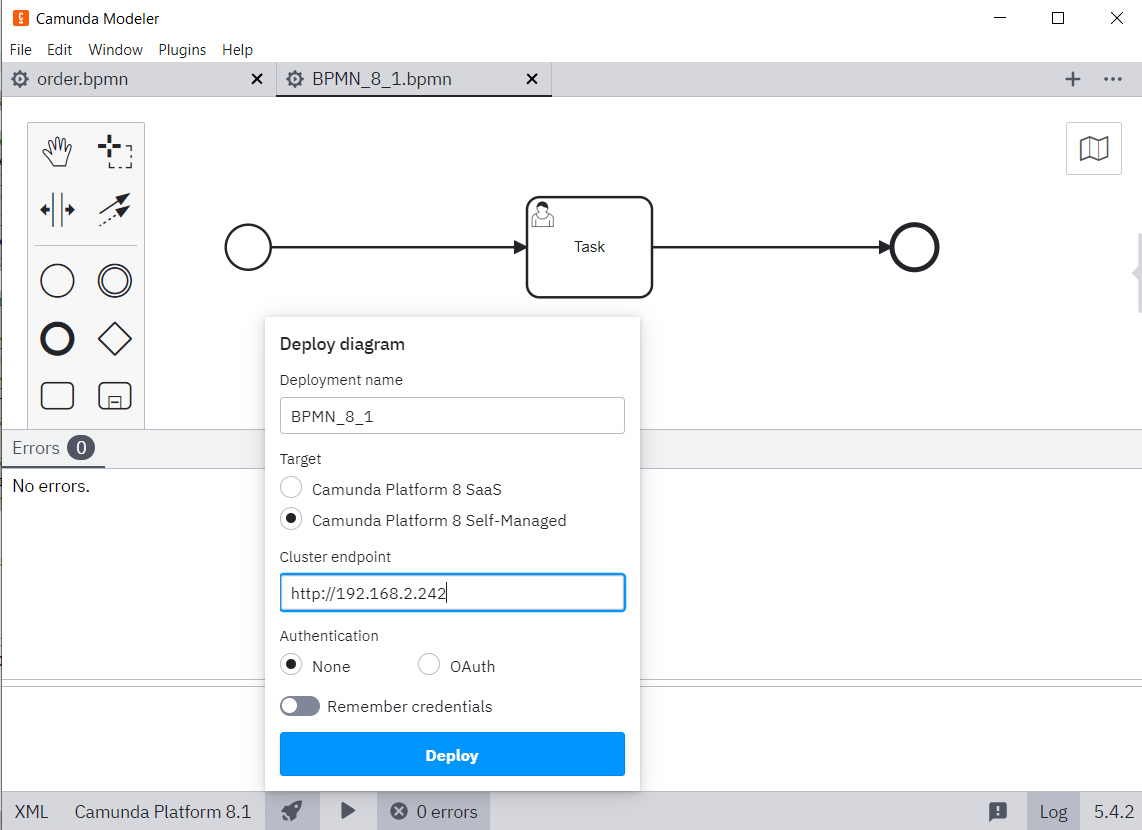Viewport: 1142px width, 830px height.
Task: Open the Plugins menu
Action: [x=182, y=50]
